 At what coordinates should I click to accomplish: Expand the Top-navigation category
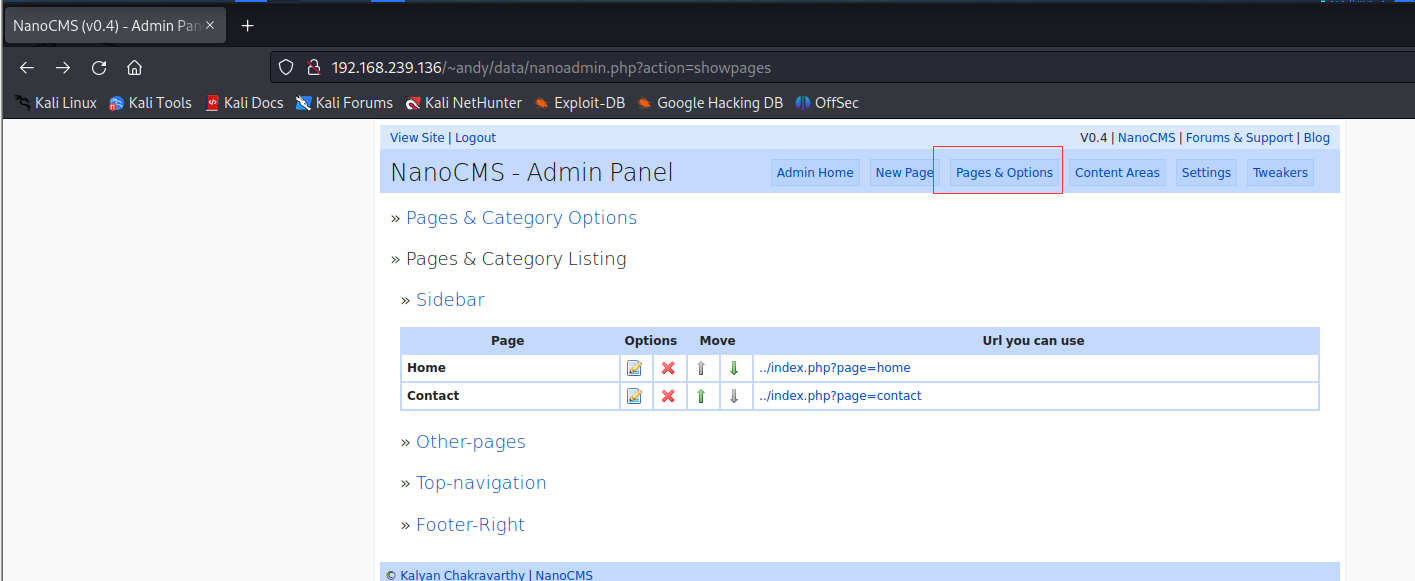pyautogui.click(x=481, y=483)
